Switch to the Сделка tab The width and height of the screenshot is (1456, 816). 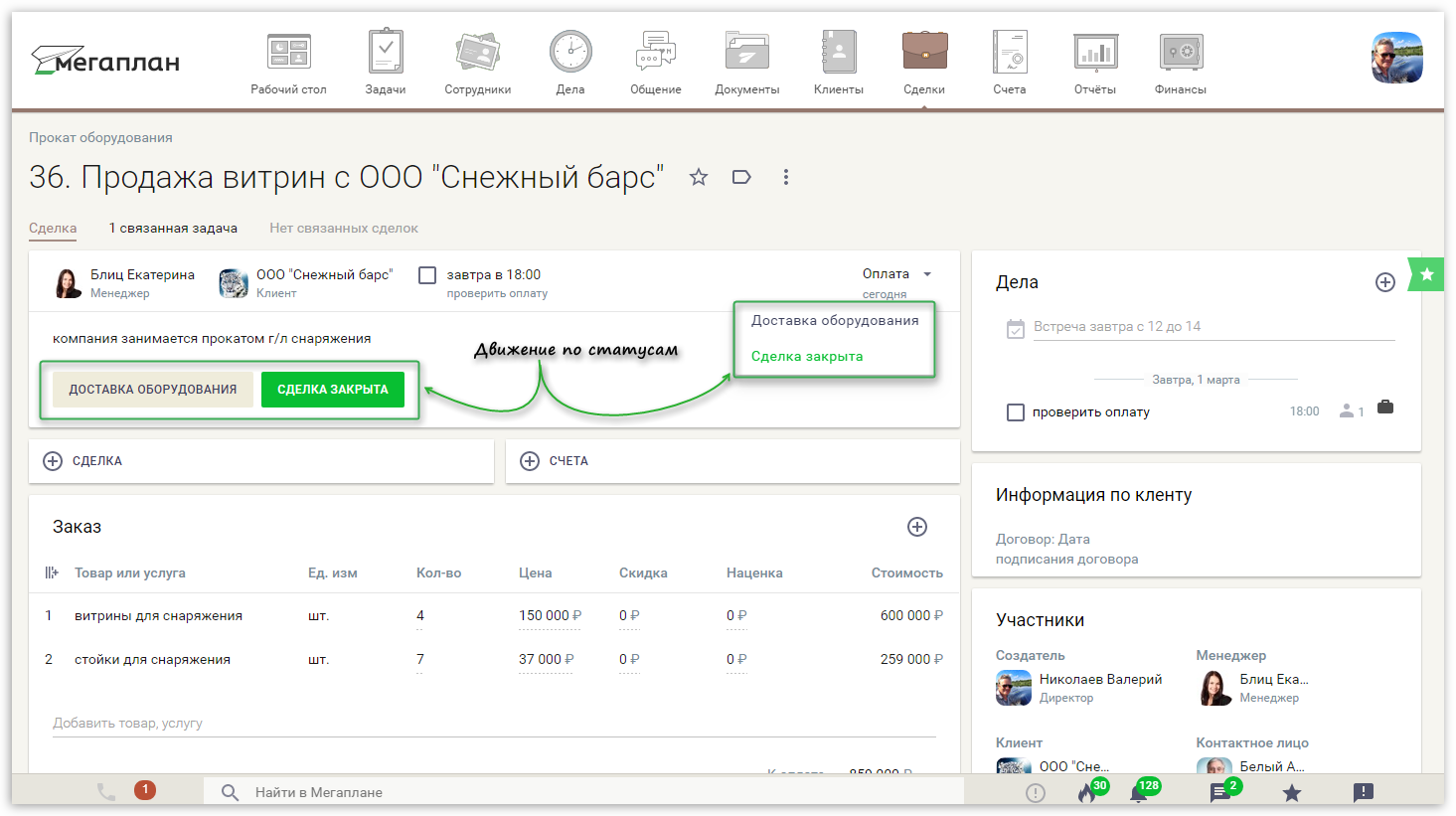53,228
